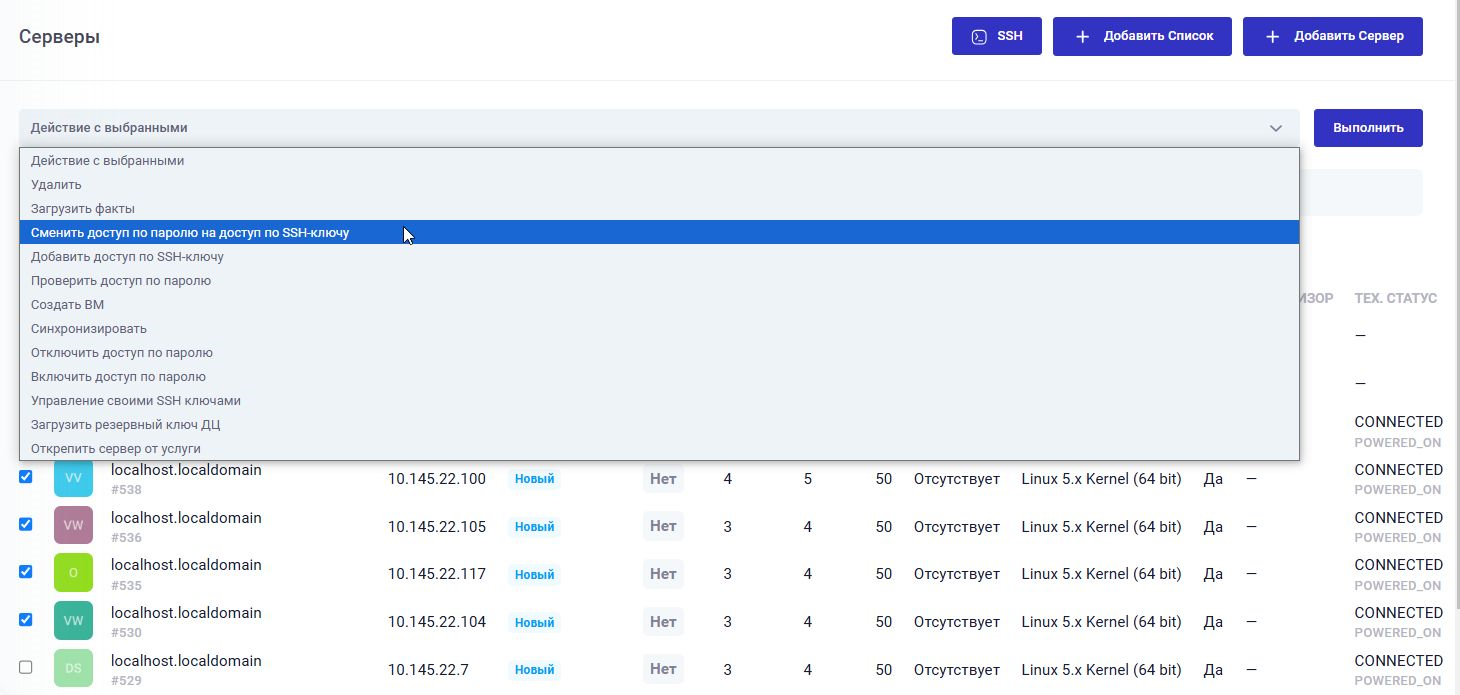Uncheck the checkbox for server 10.145.22.105

[26, 524]
